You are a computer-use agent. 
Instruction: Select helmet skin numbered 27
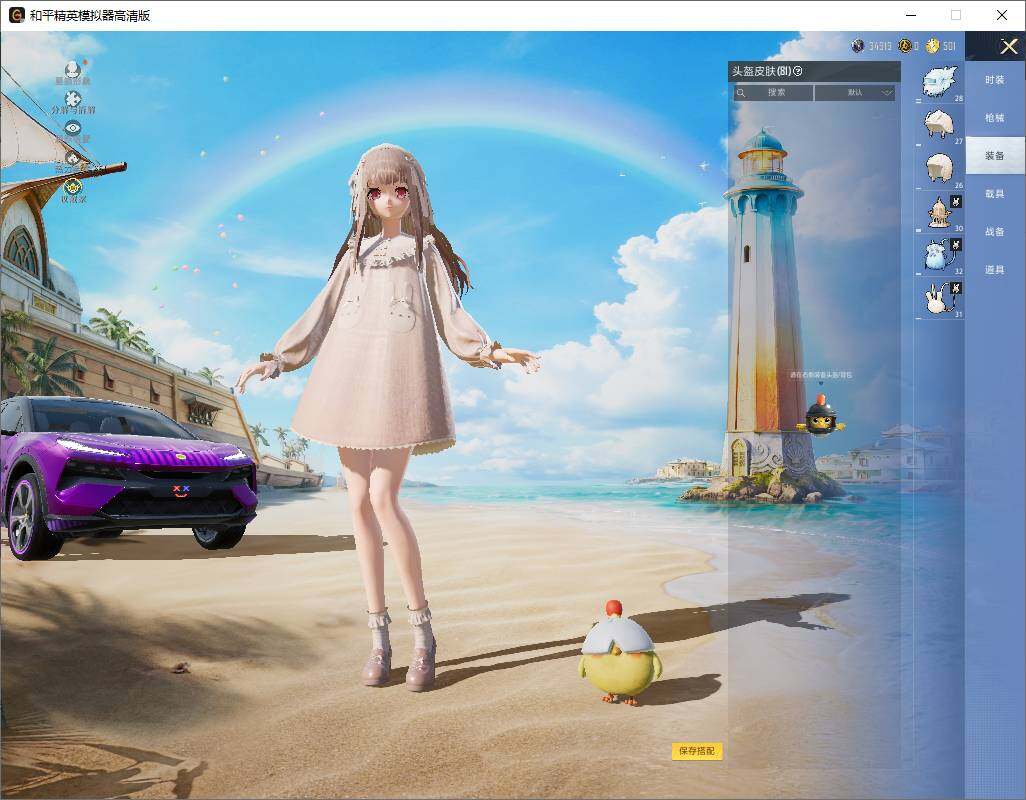(x=939, y=126)
